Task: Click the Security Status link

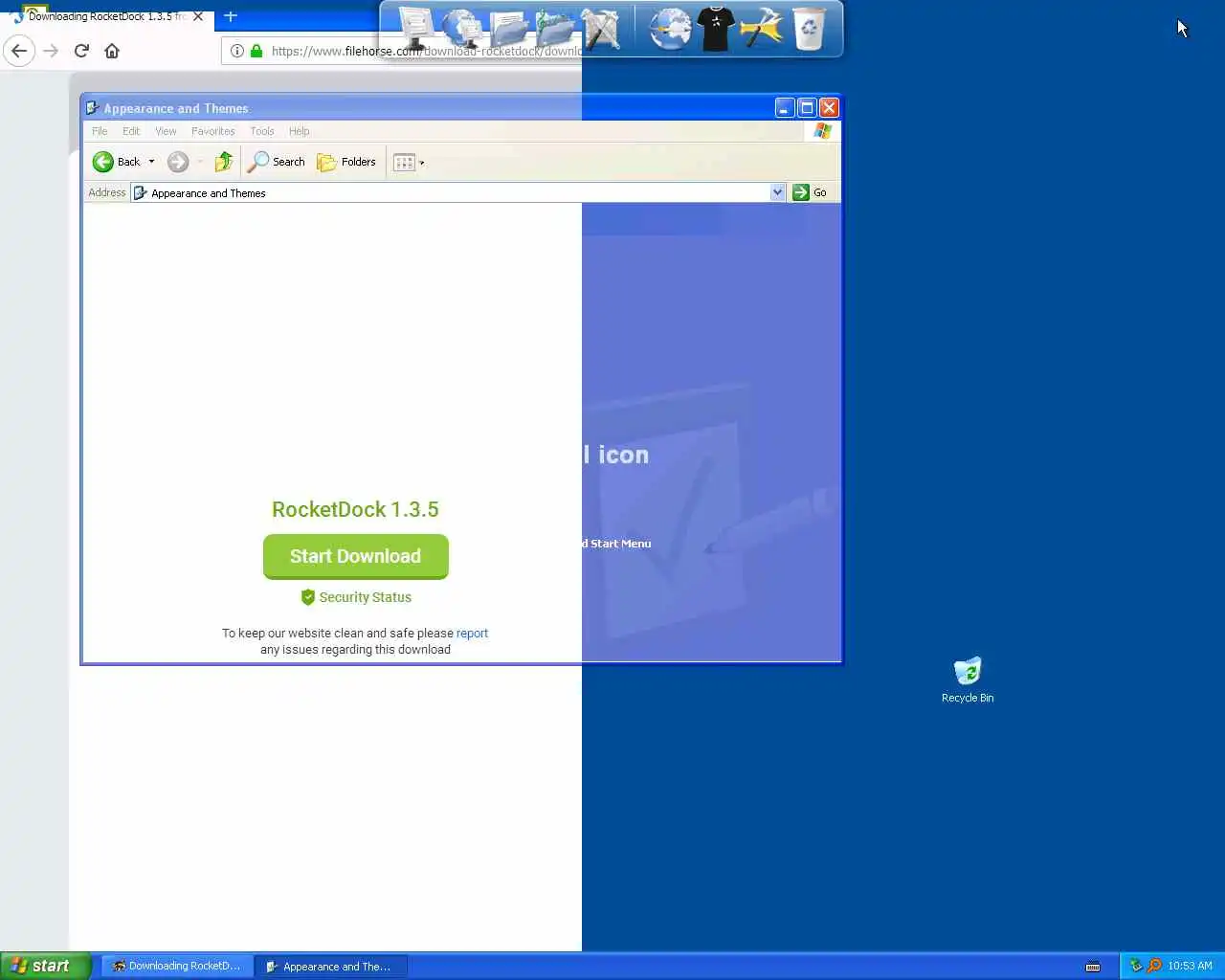Action: click(356, 597)
